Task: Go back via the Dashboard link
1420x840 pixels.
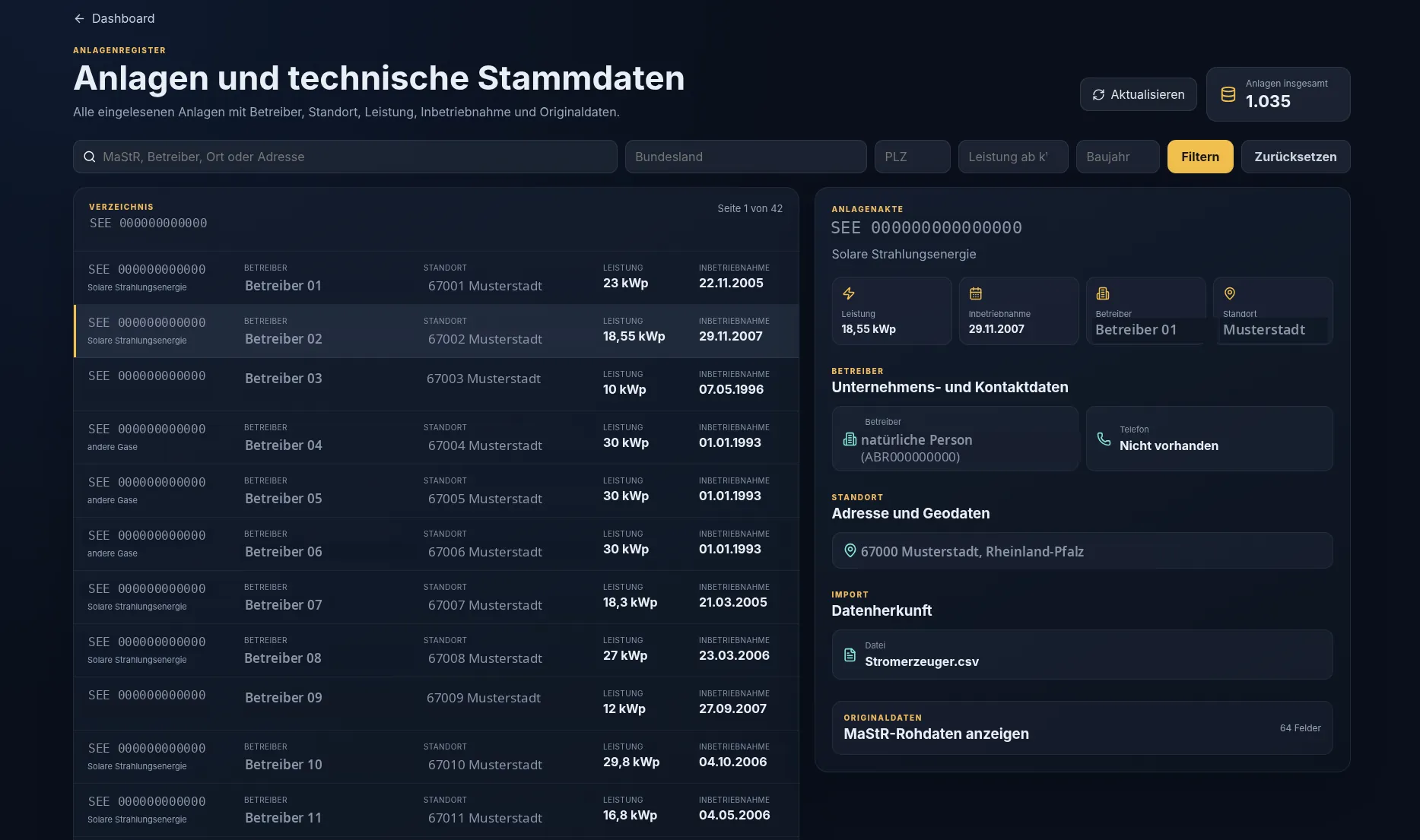Action: point(114,18)
